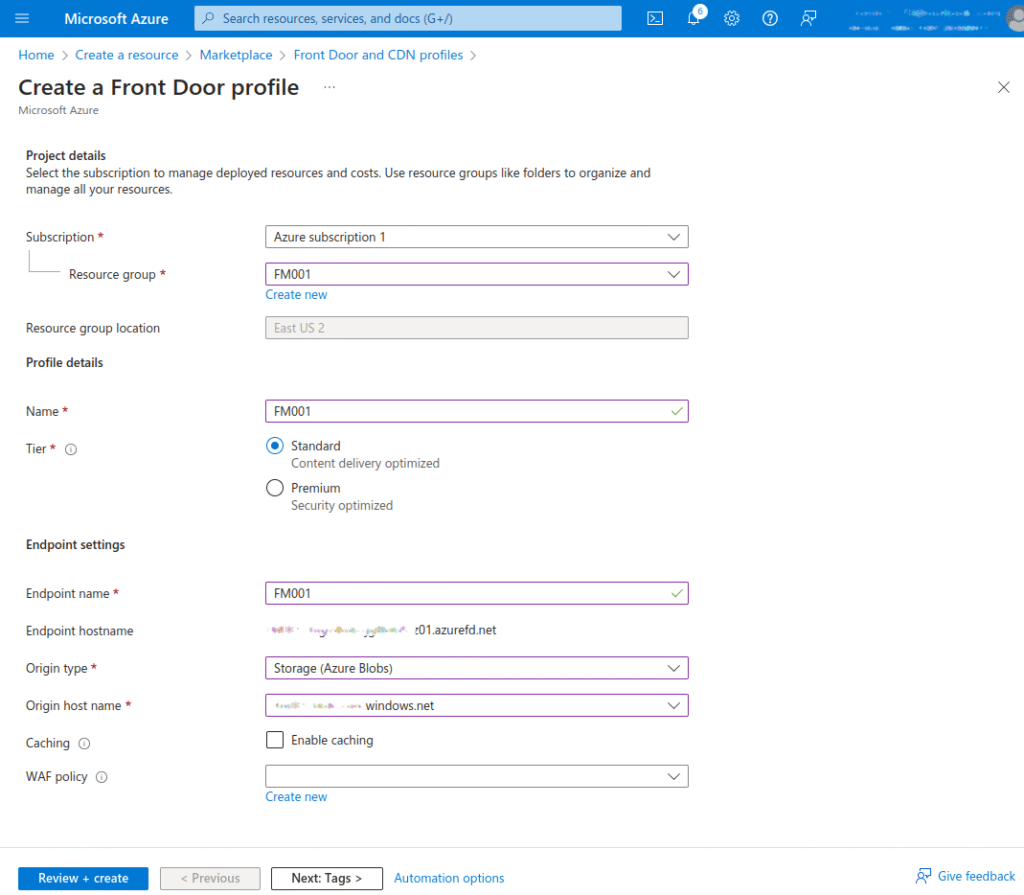
Task: Click Create new under Resource group
Action: [296, 295]
